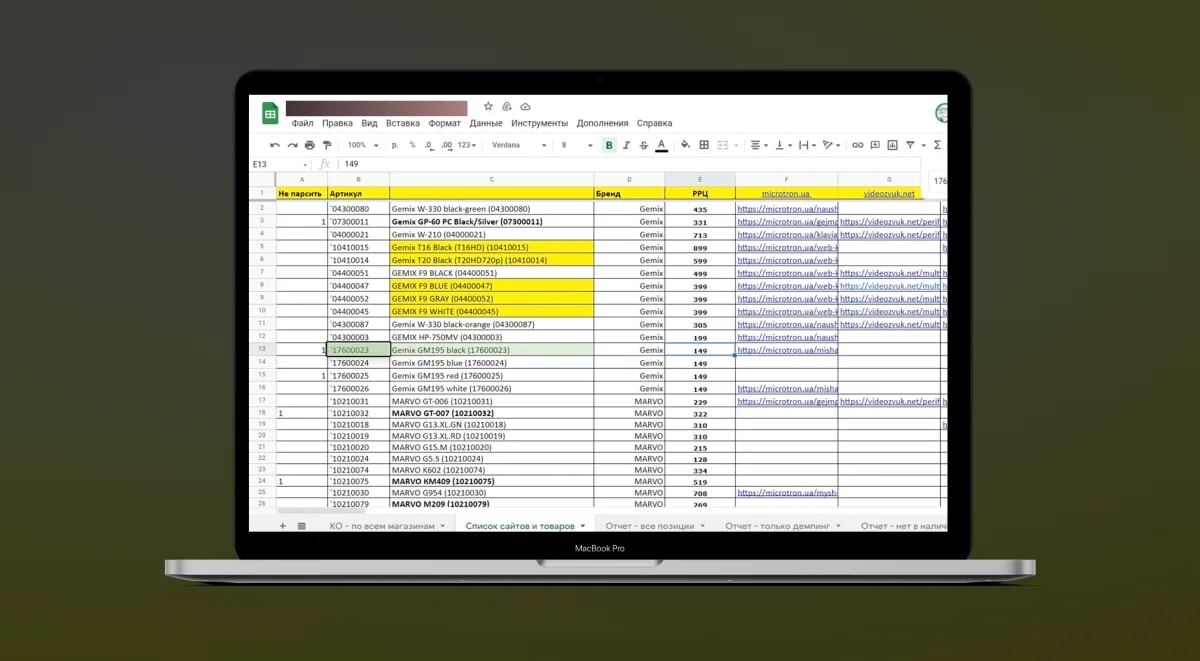Select column C header
Viewport: 1200px width, 661px height.
pyautogui.click(x=492, y=180)
